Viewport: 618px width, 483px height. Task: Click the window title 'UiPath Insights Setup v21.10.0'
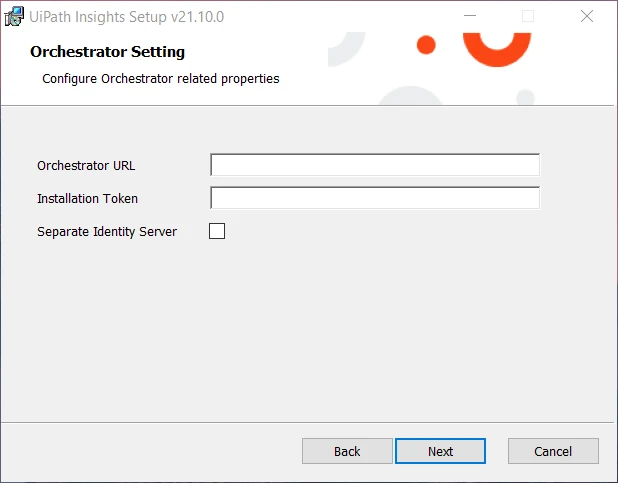127,17
